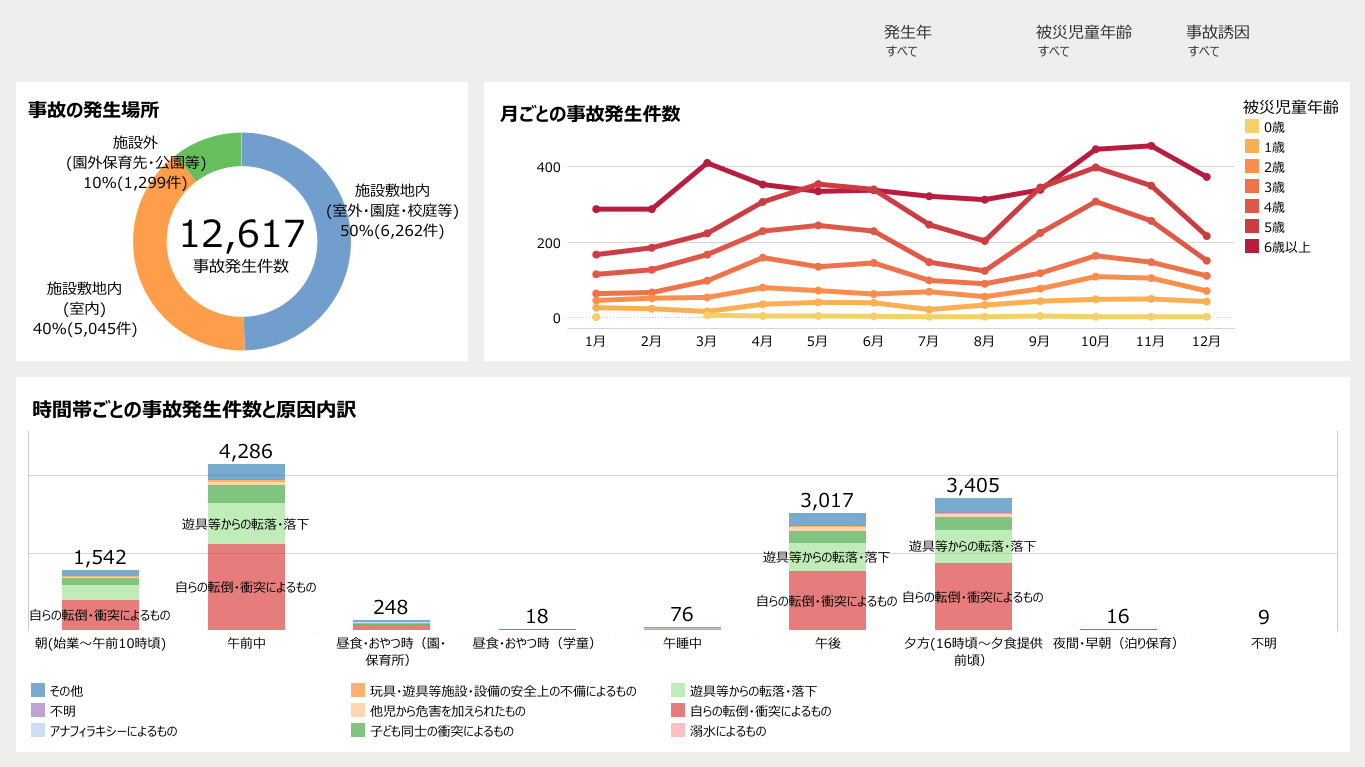Select the 午後 stacked bar

click(827, 600)
